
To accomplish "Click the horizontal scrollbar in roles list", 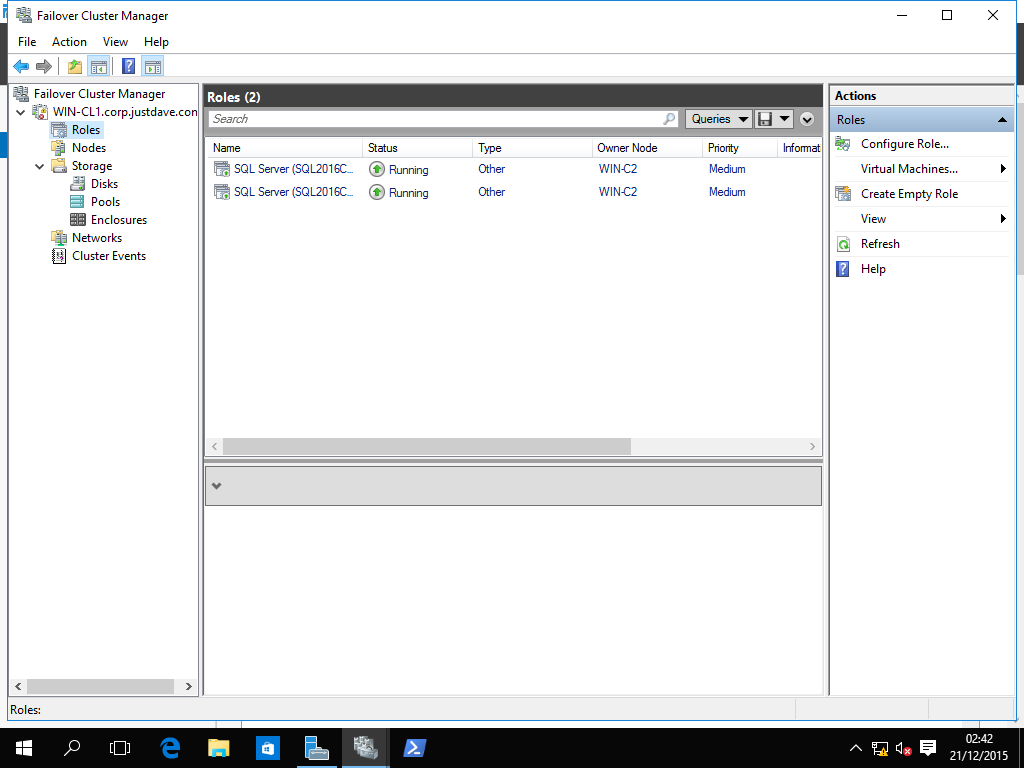I will 427,447.
